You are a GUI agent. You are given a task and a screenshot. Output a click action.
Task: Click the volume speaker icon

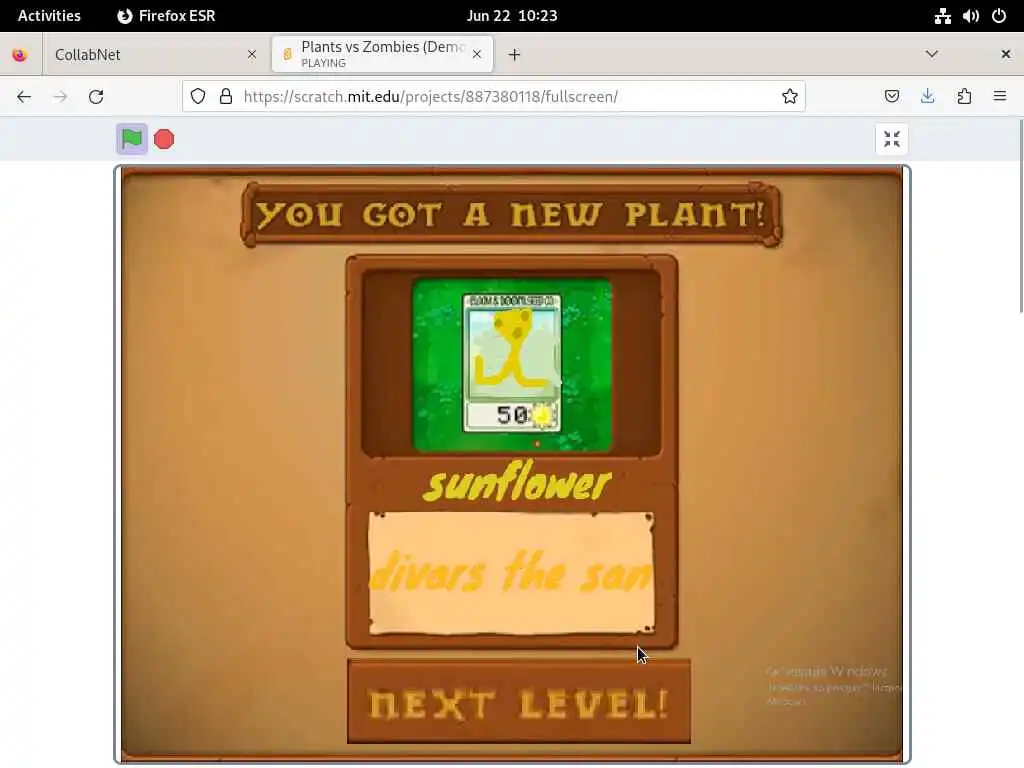(970, 16)
